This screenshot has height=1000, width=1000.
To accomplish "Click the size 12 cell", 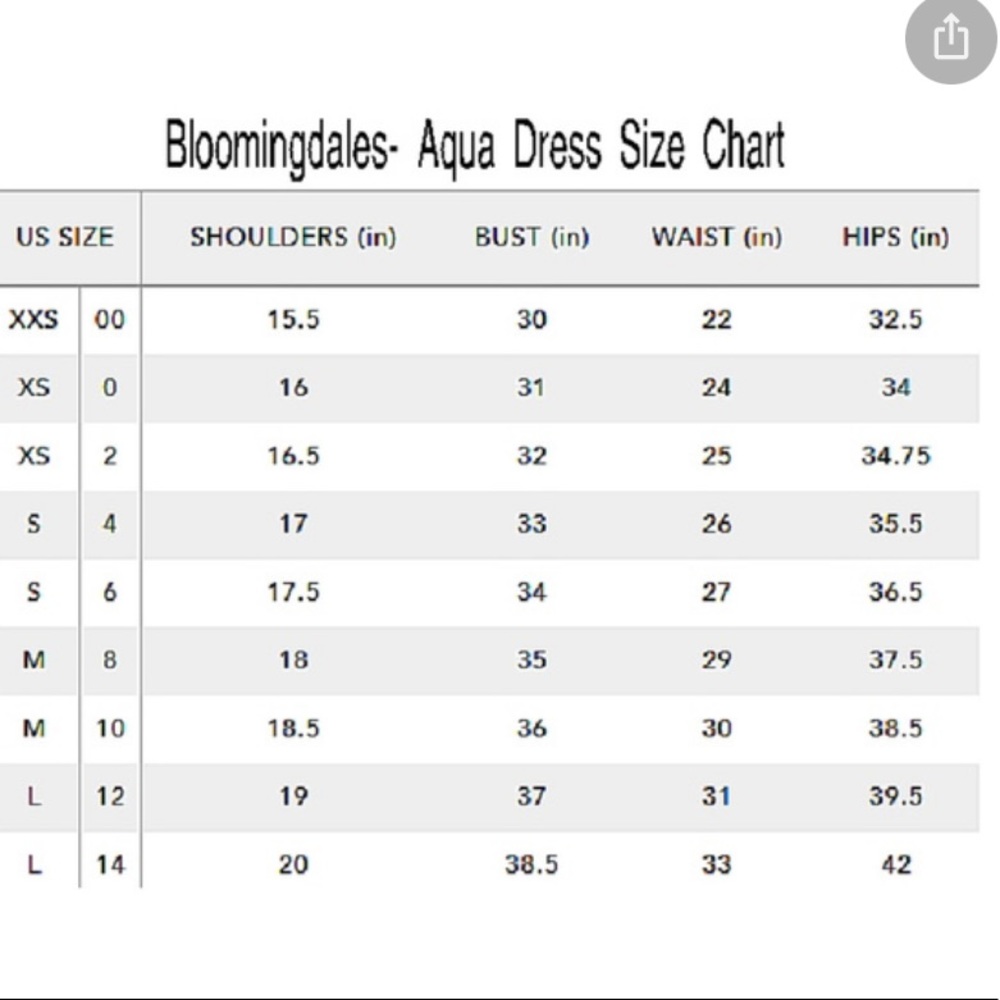I will click(110, 796).
